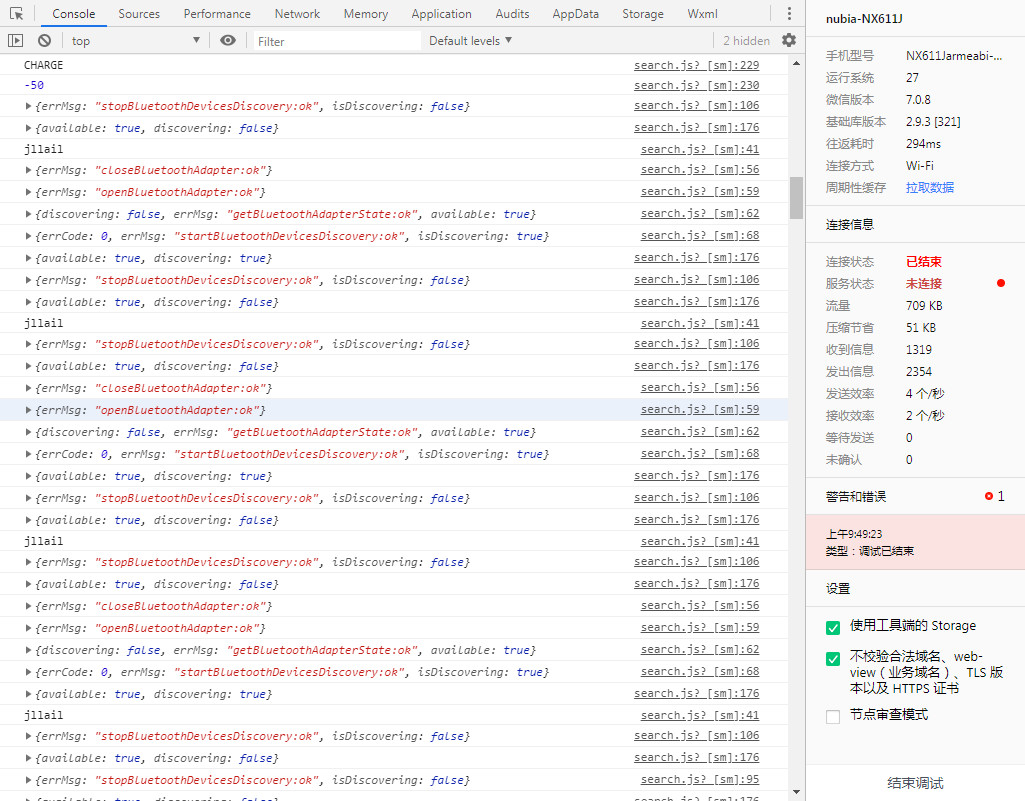Screen dimensions: 1025x801
Task: Select the inspect element cursor icon
Action: tap(16, 14)
